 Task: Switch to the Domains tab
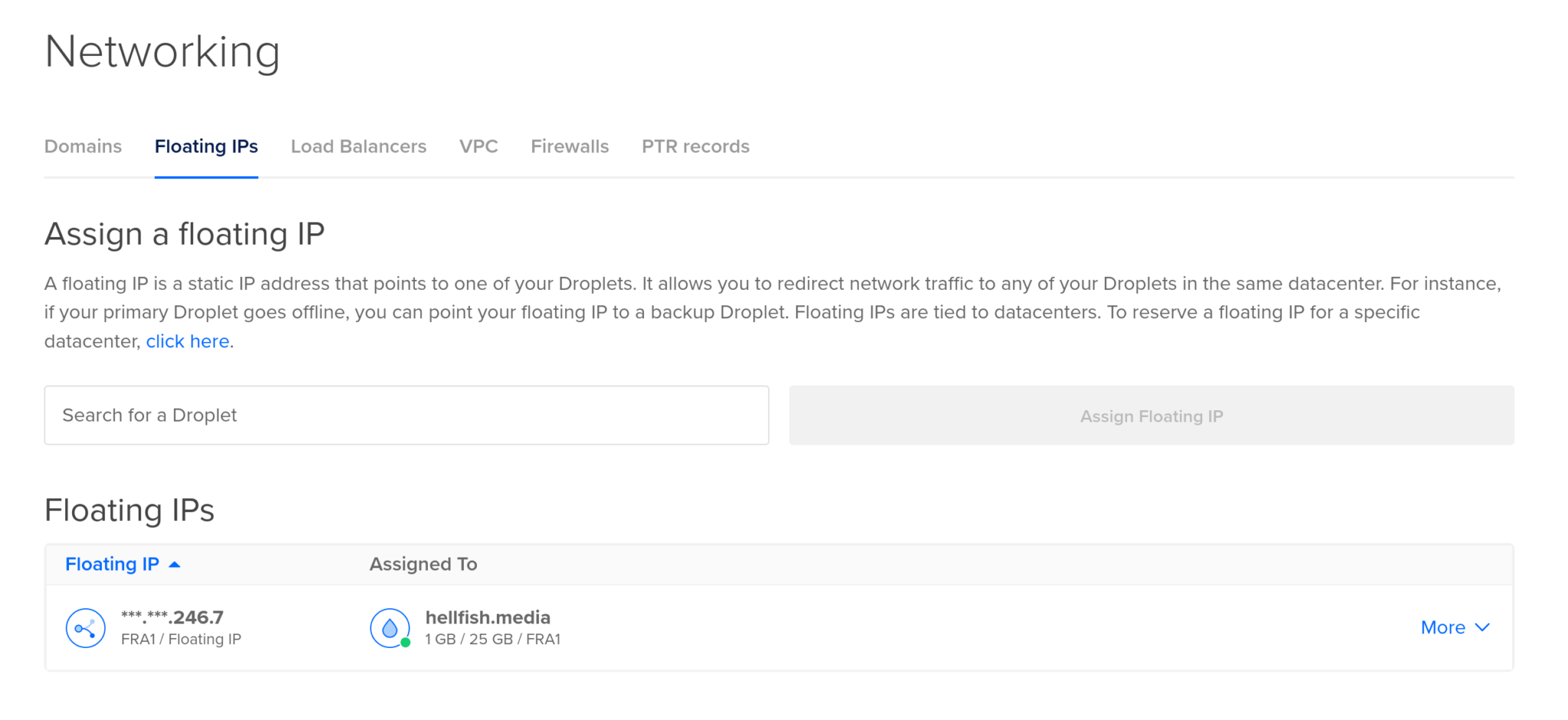click(x=83, y=146)
